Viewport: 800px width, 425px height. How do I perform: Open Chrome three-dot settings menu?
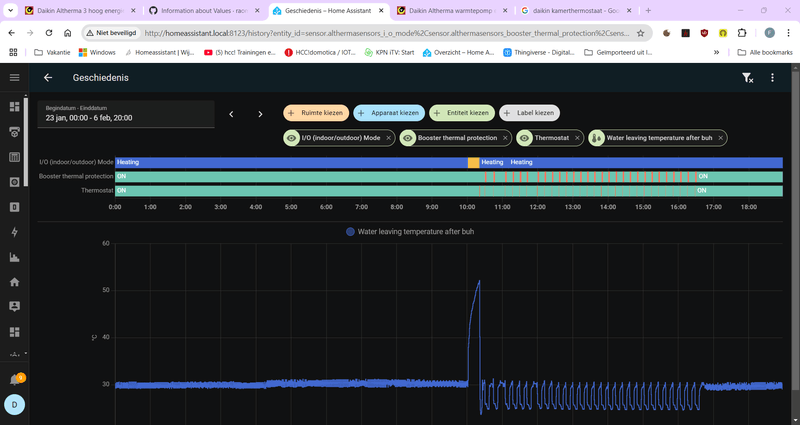[x=789, y=33]
